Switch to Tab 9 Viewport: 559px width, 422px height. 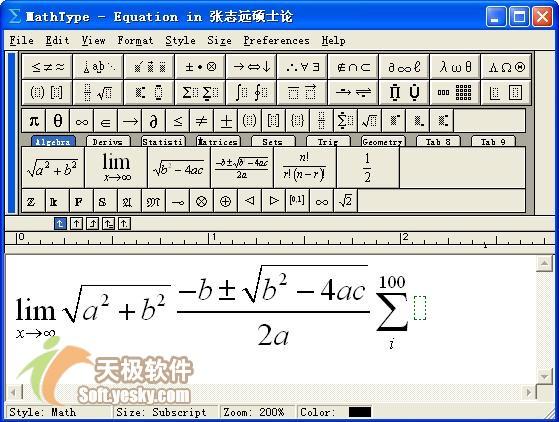click(x=493, y=141)
